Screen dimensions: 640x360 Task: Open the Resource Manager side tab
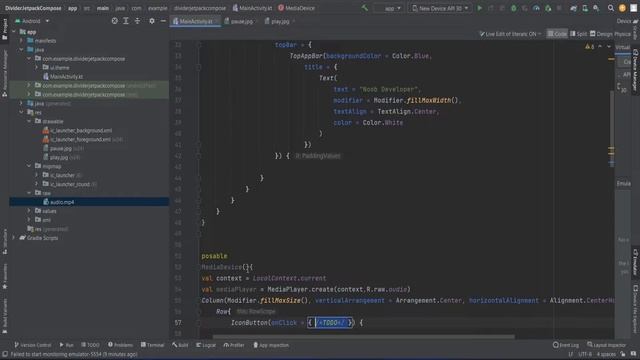pos(4,73)
